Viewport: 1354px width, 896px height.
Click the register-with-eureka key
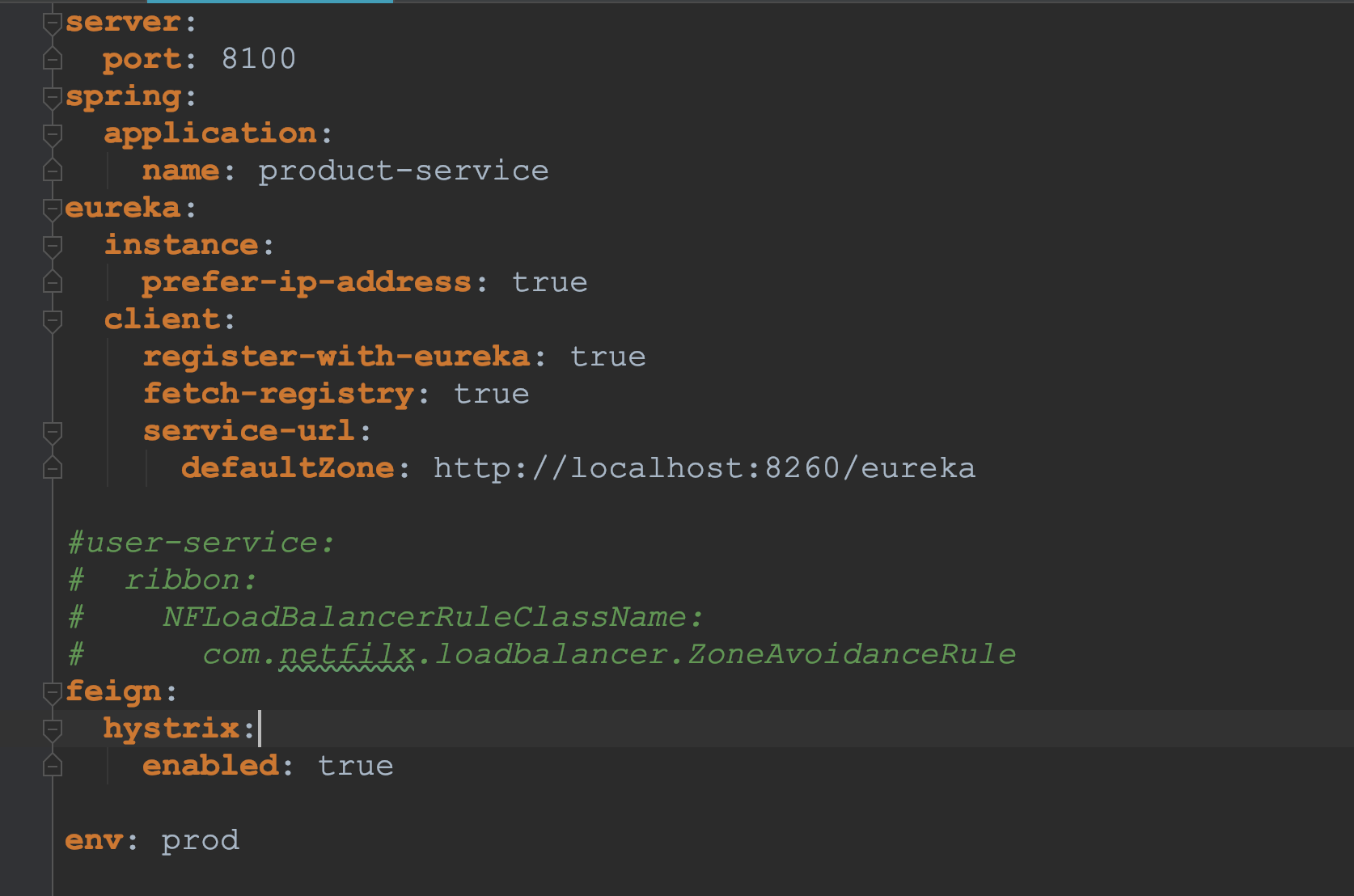click(x=336, y=357)
